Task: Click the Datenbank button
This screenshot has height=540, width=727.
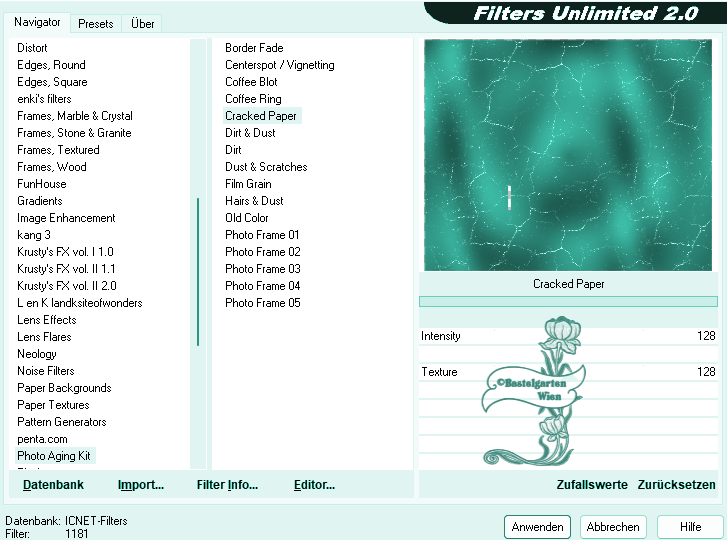Action: pyautogui.click(x=53, y=485)
